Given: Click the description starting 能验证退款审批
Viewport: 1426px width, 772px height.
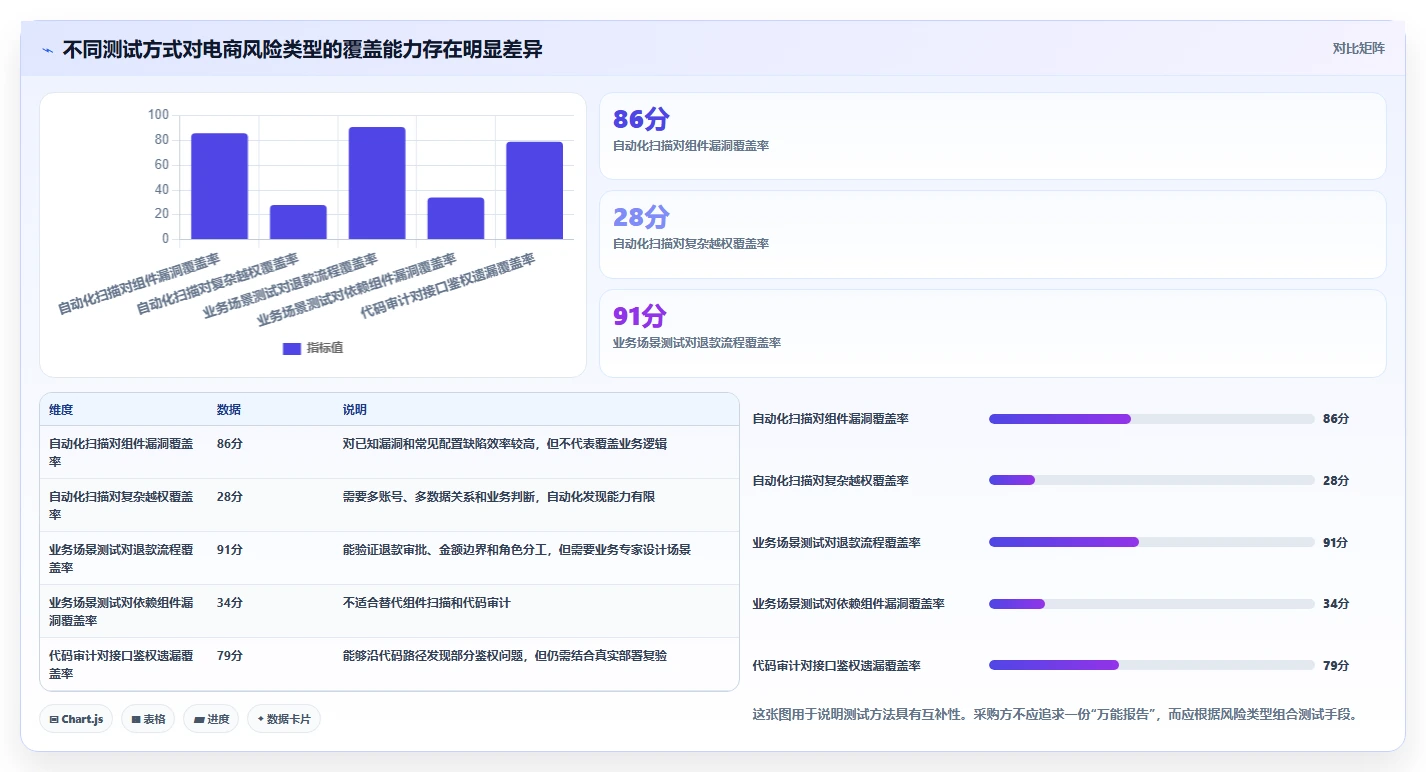Looking at the screenshot, I should (517, 550).
